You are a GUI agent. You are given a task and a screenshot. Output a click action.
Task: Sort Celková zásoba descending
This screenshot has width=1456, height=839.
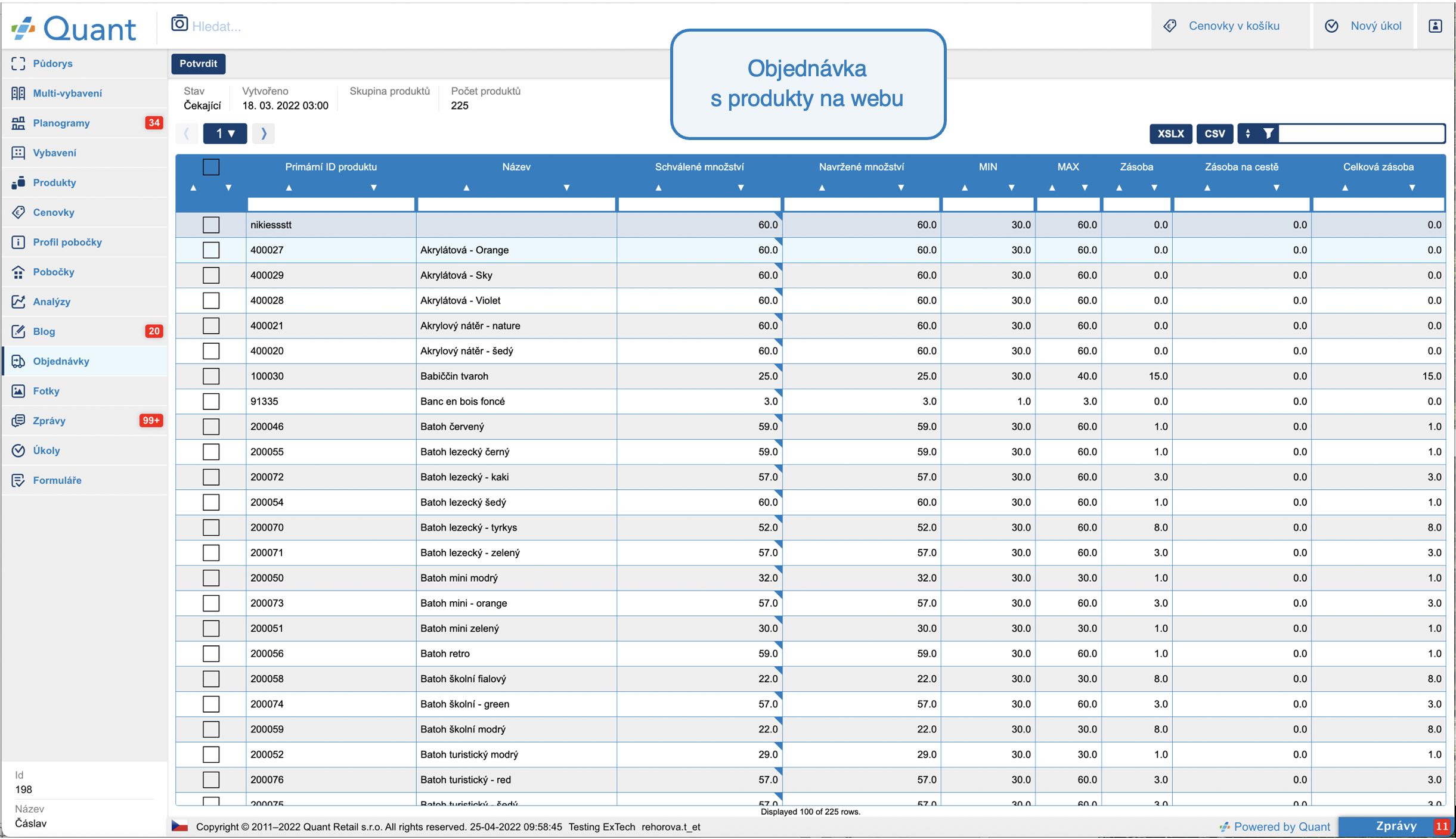tap(1412, 188)
